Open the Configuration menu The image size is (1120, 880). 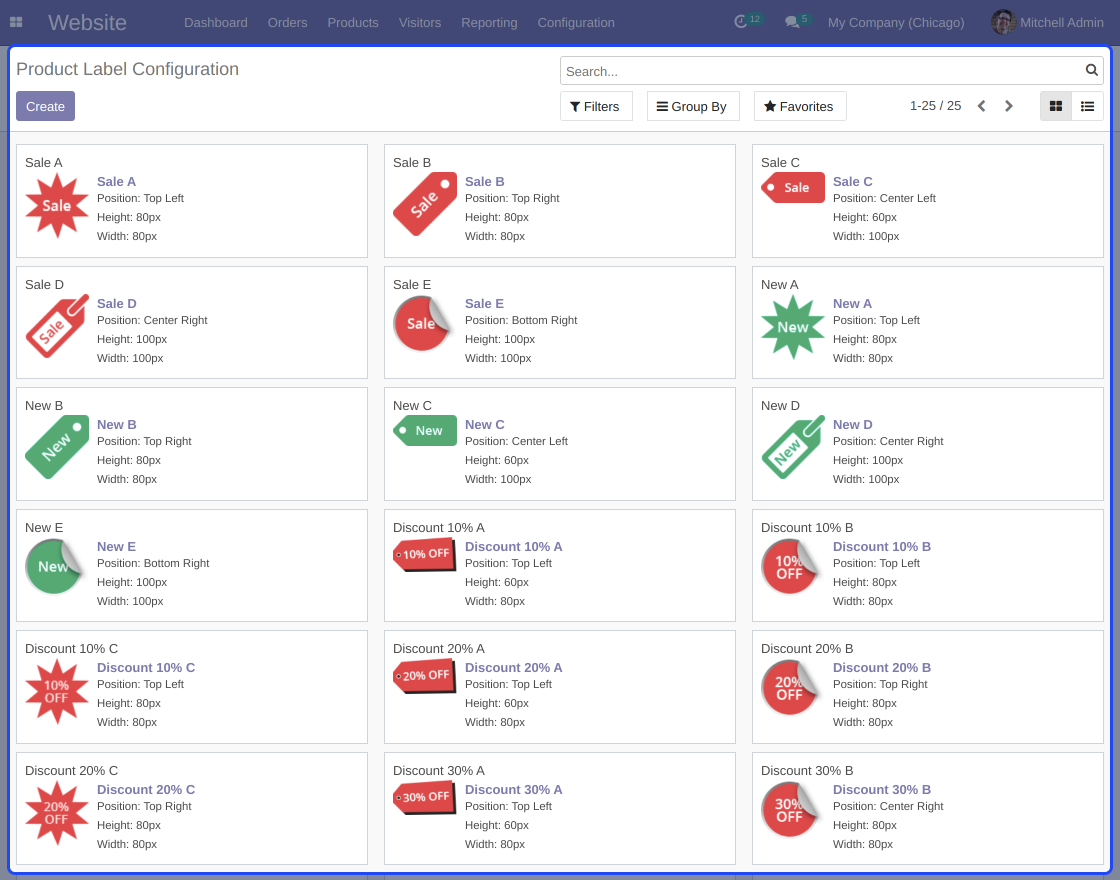(576, 22)
